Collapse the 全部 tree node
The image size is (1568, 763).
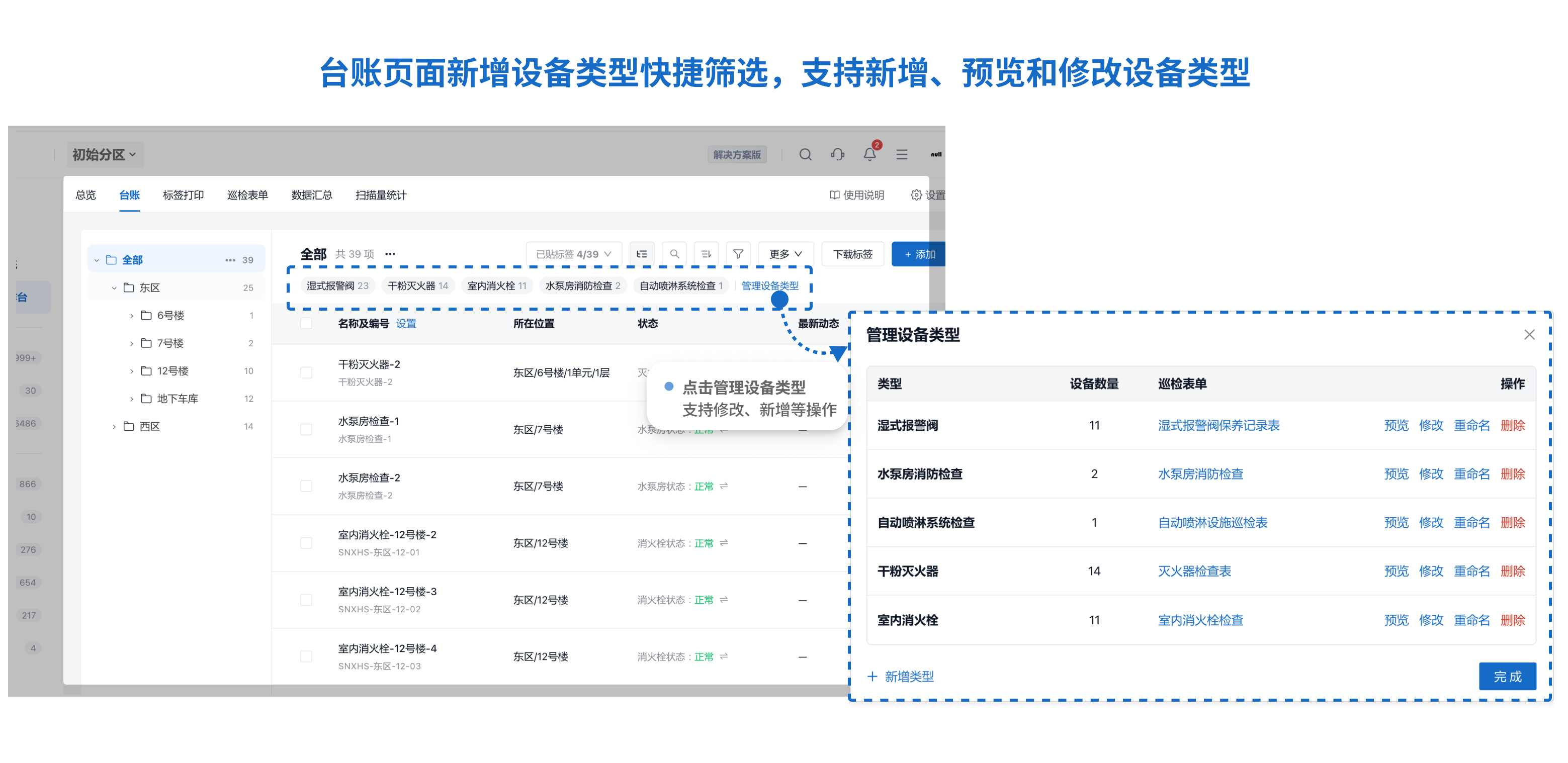click(96, 260)
